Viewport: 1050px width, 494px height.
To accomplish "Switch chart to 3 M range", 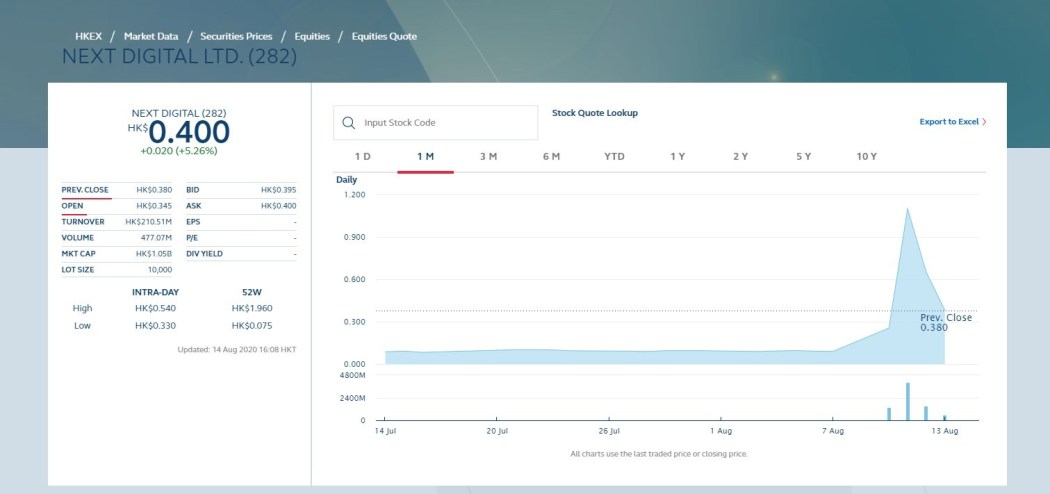I will pyautogui.click(x=488, y=156).
